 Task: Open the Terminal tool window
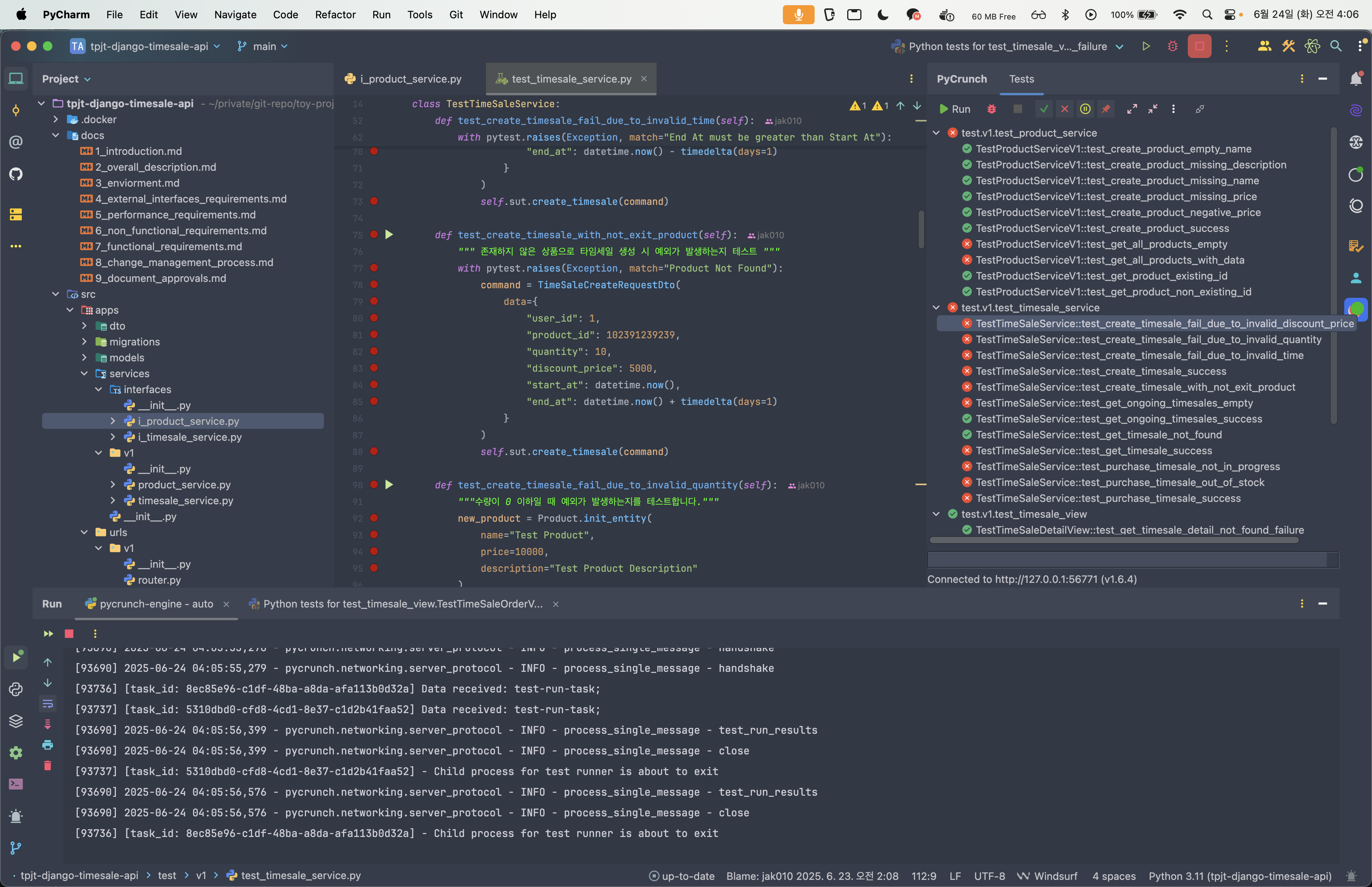tap(16, 784)
